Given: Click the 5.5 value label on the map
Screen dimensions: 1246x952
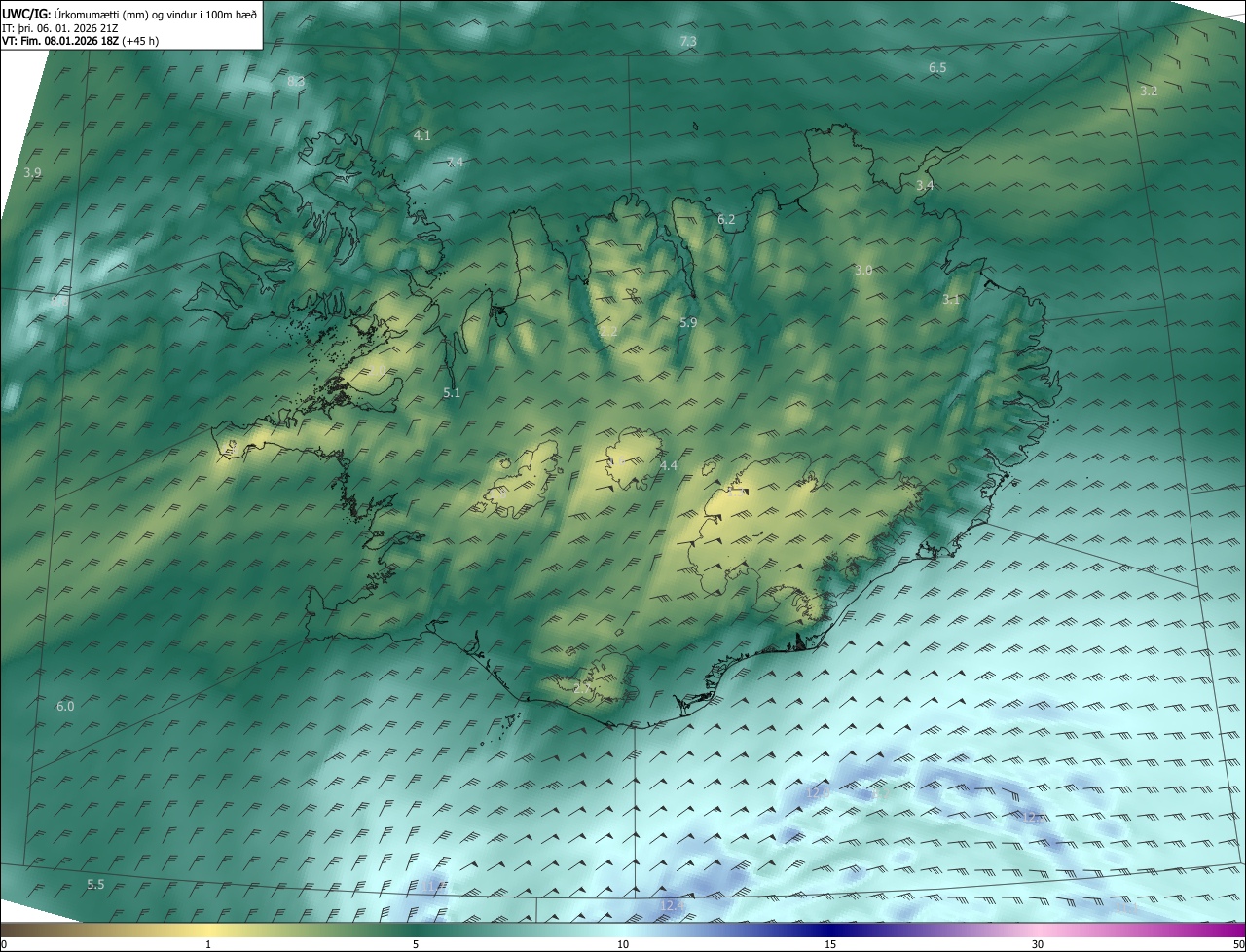Looking at the screenshot, I should point(95,884).
